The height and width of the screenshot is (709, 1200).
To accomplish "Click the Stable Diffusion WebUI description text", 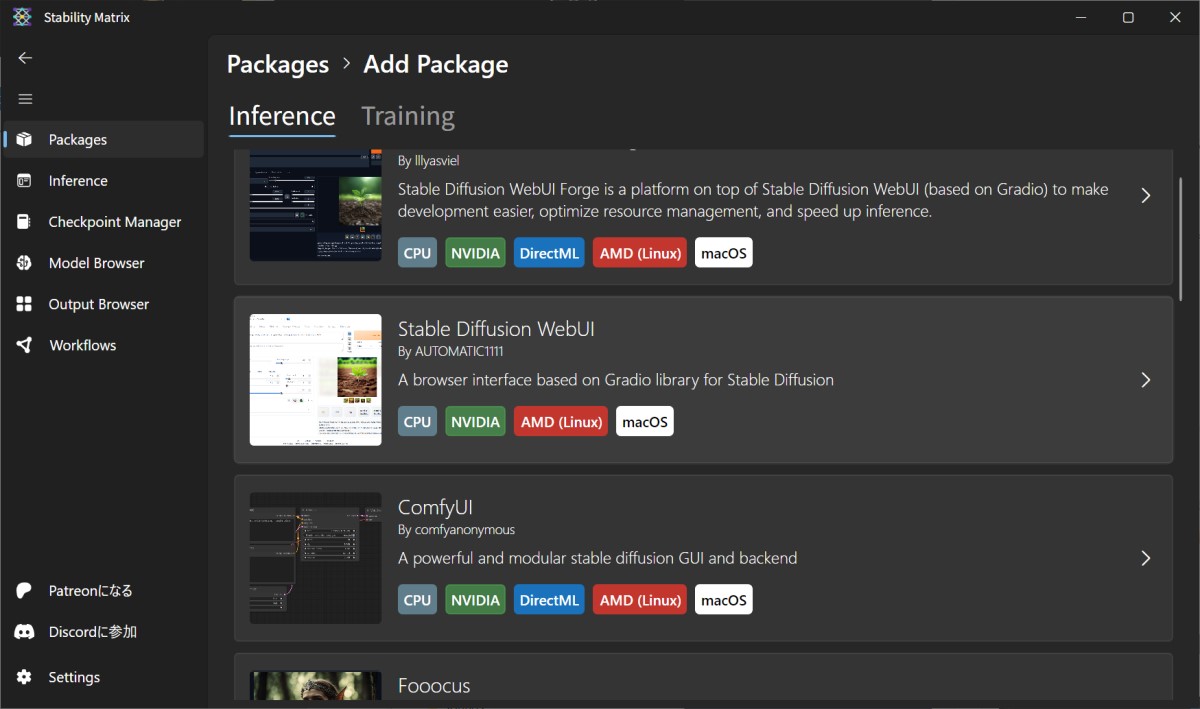I will pos(616,380).
